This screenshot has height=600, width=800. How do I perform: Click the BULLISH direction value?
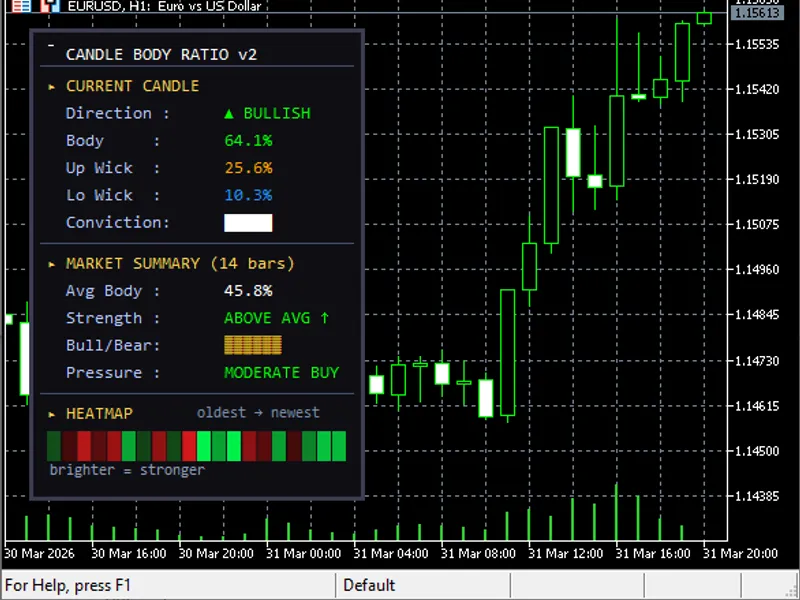277,113
